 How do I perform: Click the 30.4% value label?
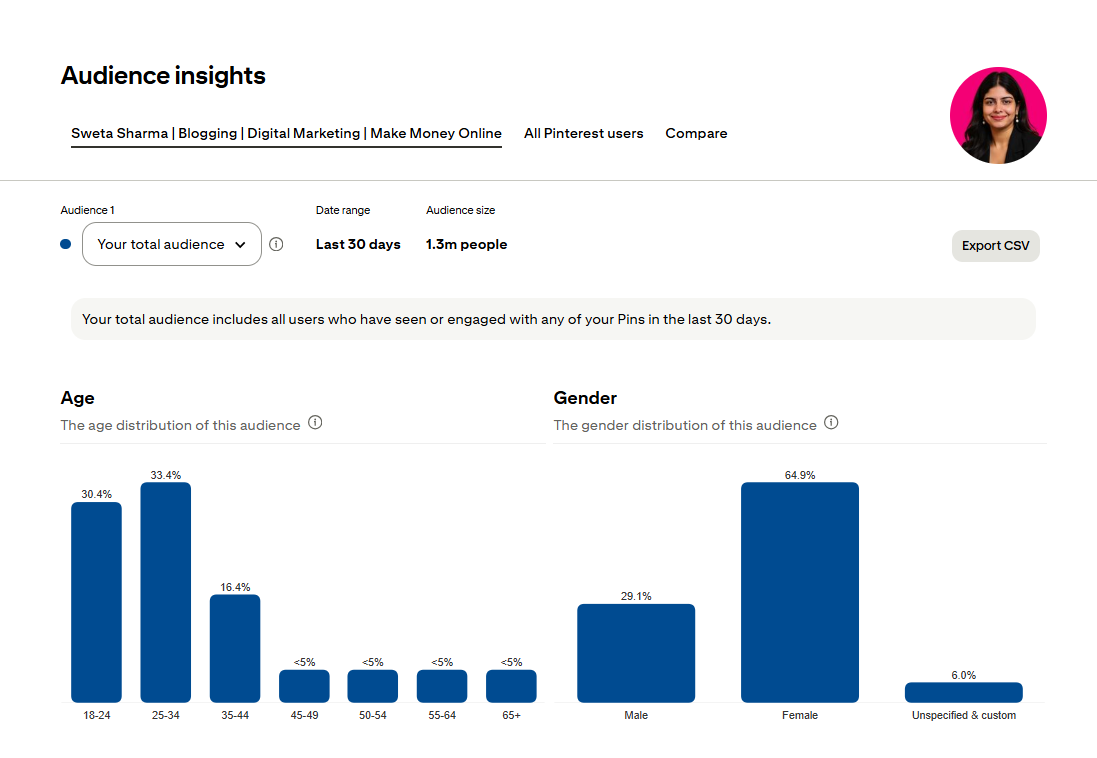pyautogui.click(x=97, y=494)
